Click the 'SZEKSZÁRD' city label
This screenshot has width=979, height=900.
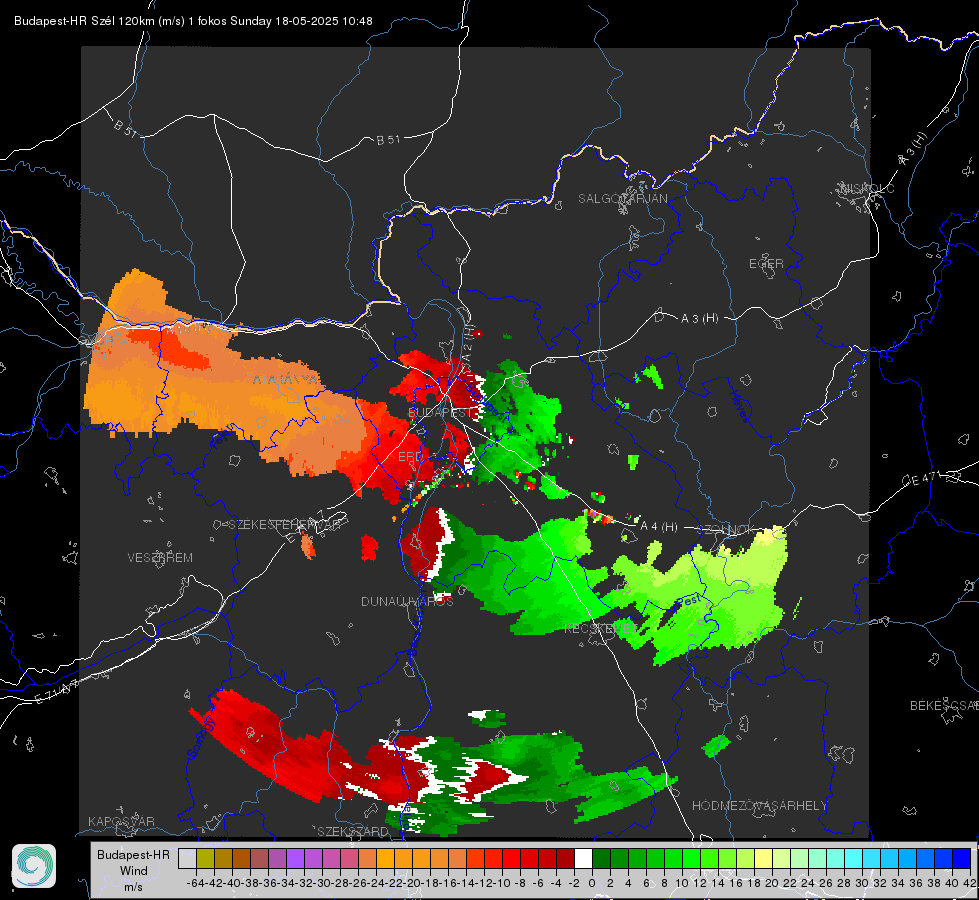[x=352, y=831]
